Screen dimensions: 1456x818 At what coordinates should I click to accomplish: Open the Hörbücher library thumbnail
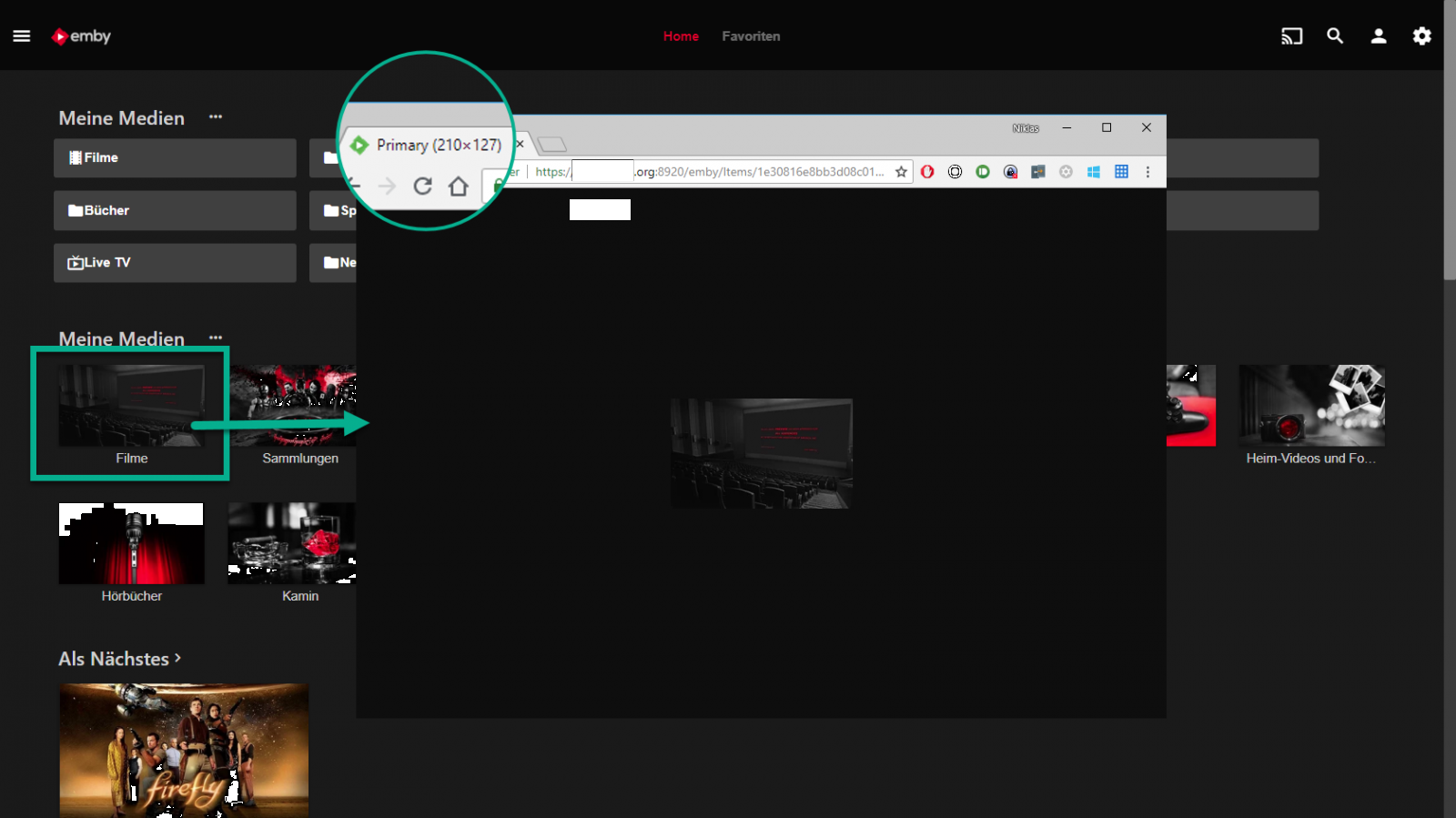click(x=132, y=543)
